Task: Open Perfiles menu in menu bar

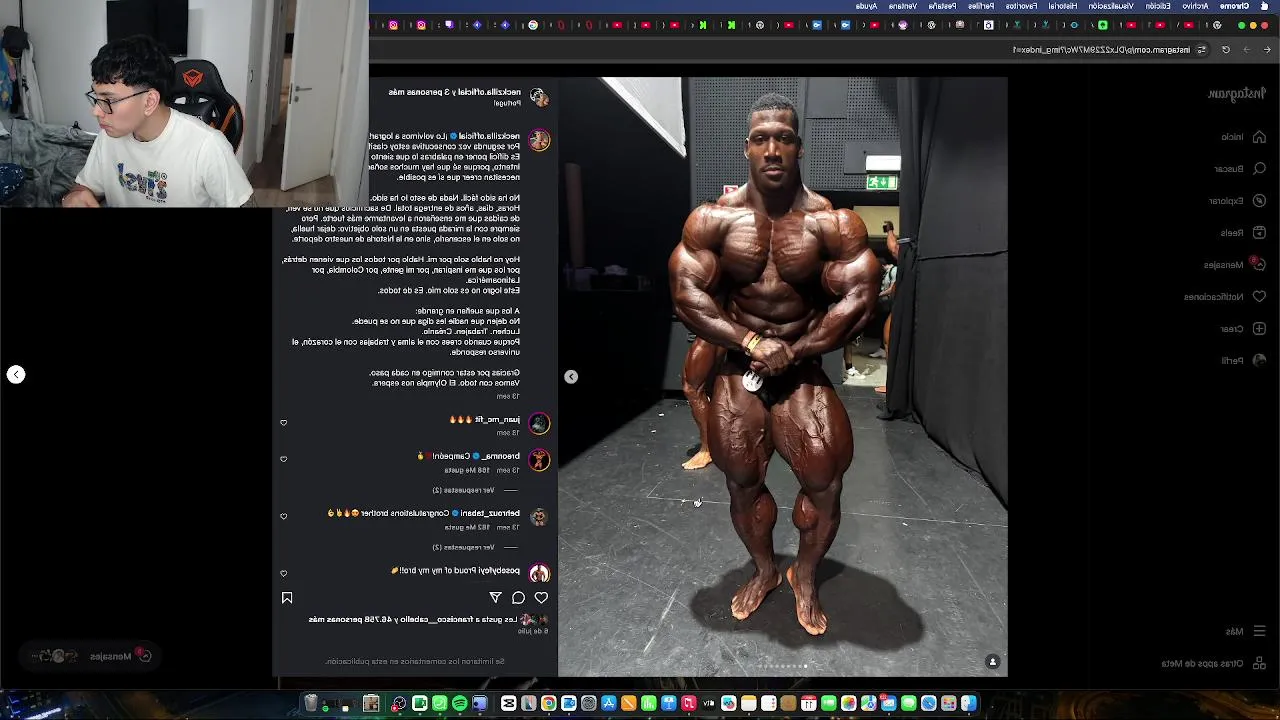Action: coord(981,6)
